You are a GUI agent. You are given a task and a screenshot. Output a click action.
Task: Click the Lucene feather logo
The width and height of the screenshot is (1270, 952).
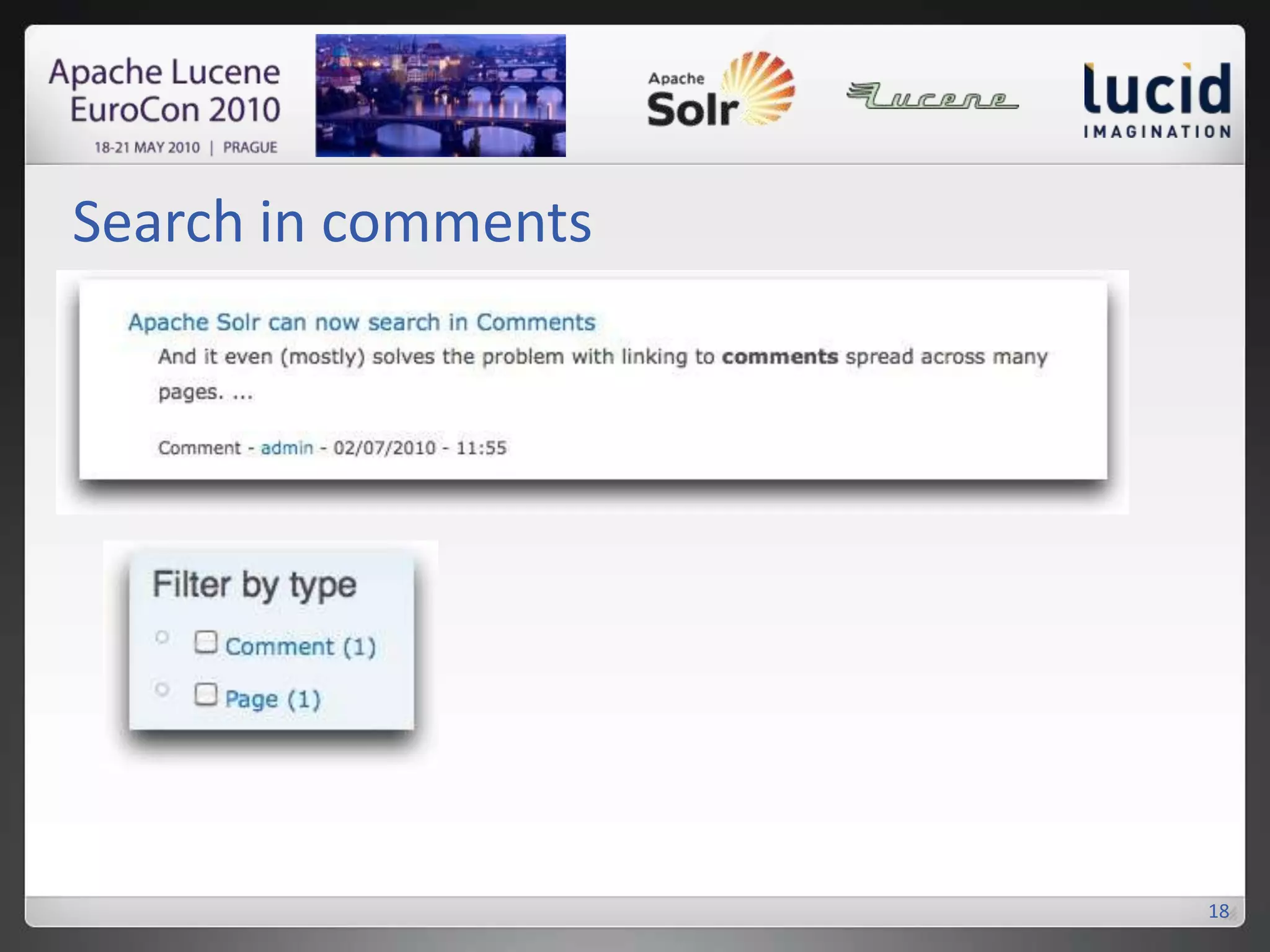point(932,96)
